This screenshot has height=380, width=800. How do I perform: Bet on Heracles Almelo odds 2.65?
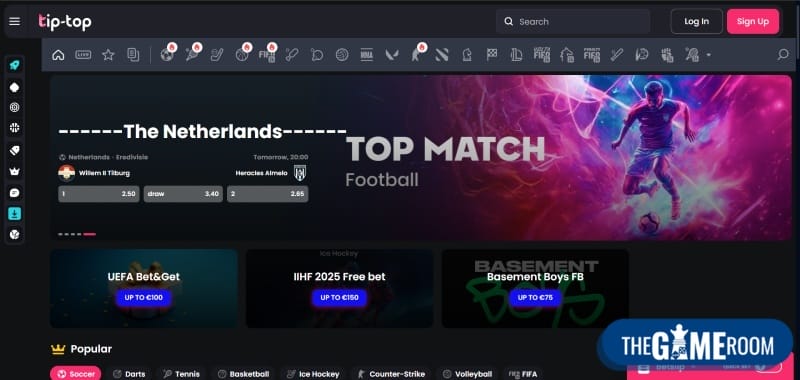click(267, 194)
